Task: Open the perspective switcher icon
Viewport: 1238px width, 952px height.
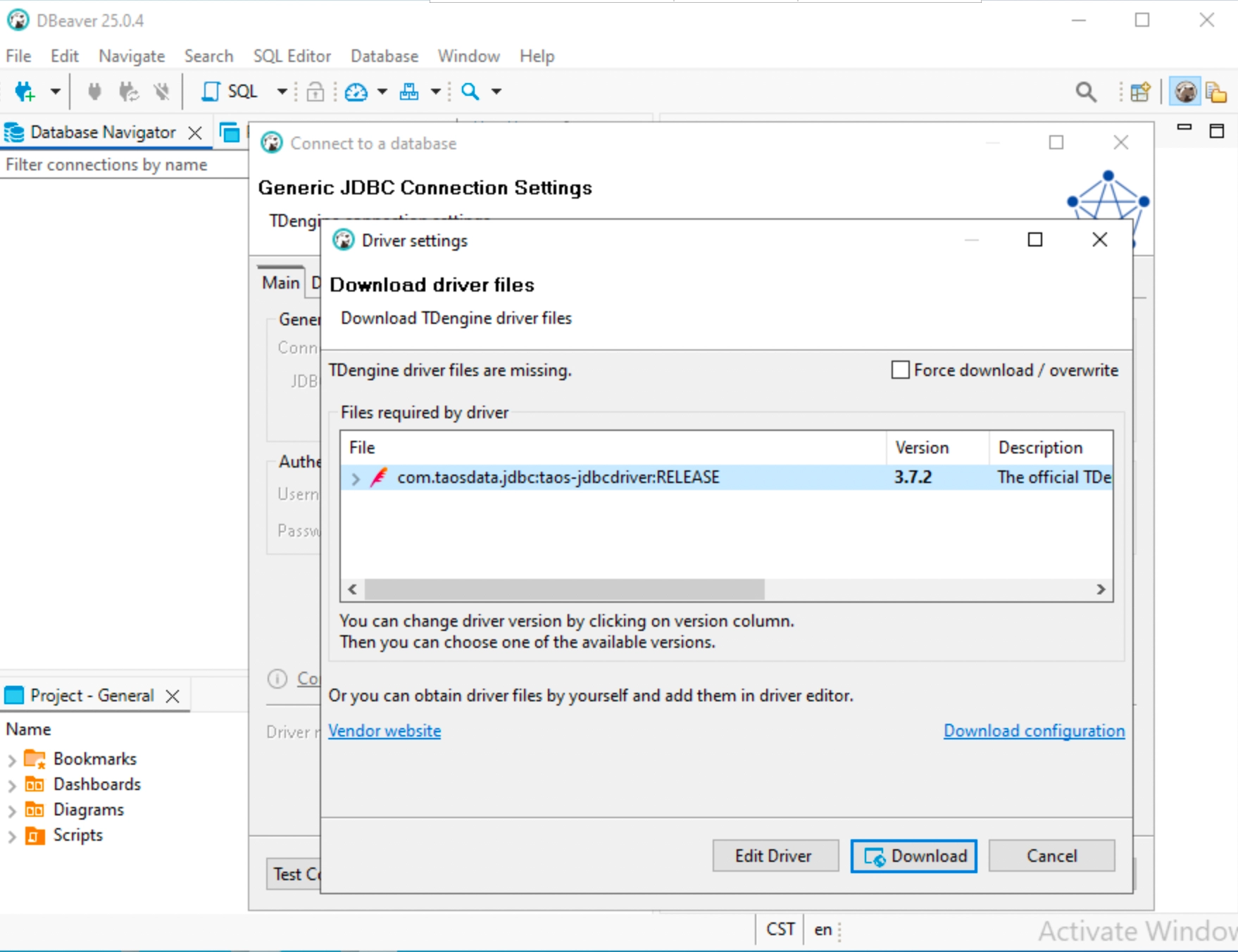Action: tap(1140, 92)
